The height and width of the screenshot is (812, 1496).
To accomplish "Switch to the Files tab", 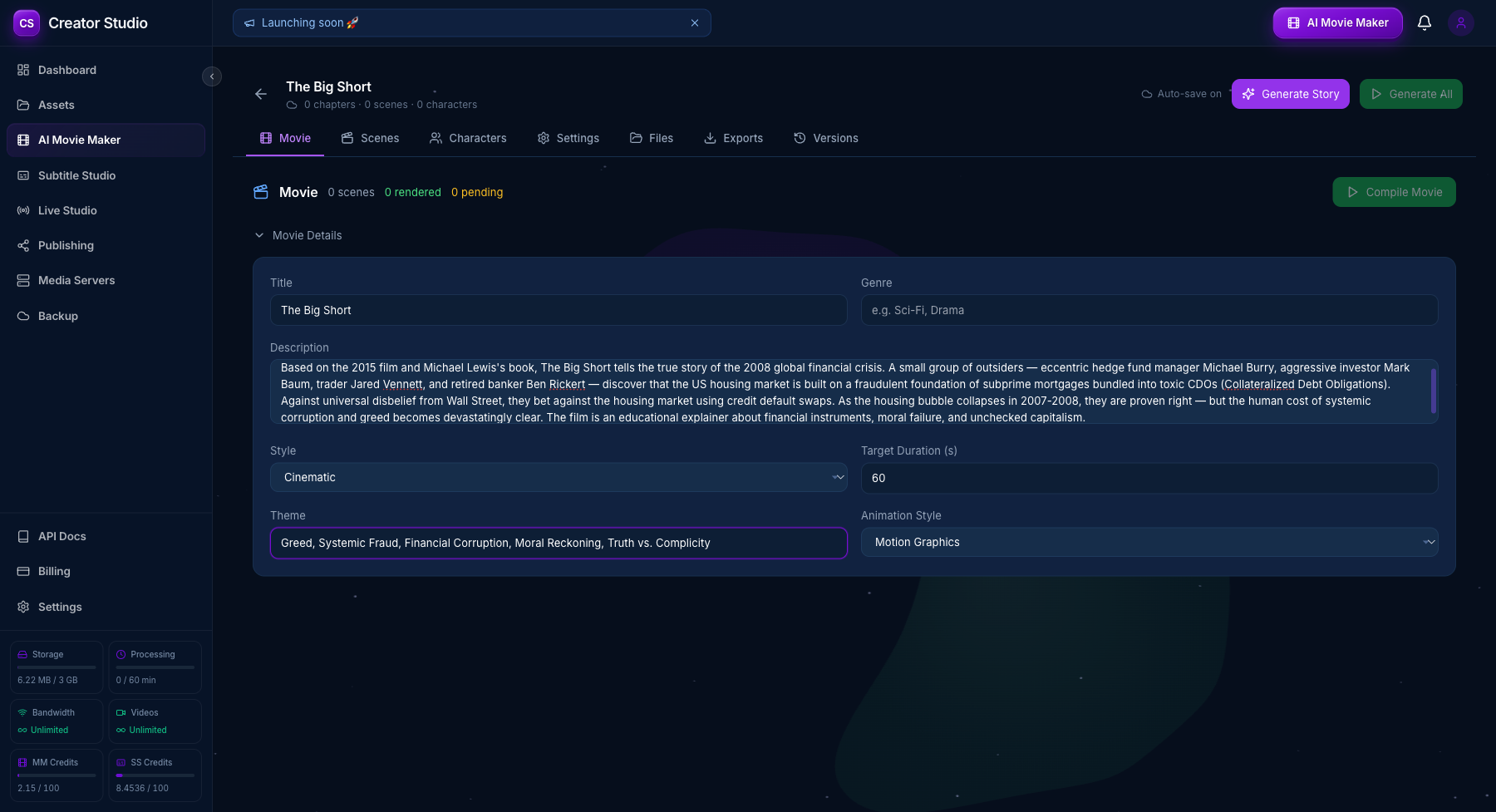I will (x=652, y=138).
